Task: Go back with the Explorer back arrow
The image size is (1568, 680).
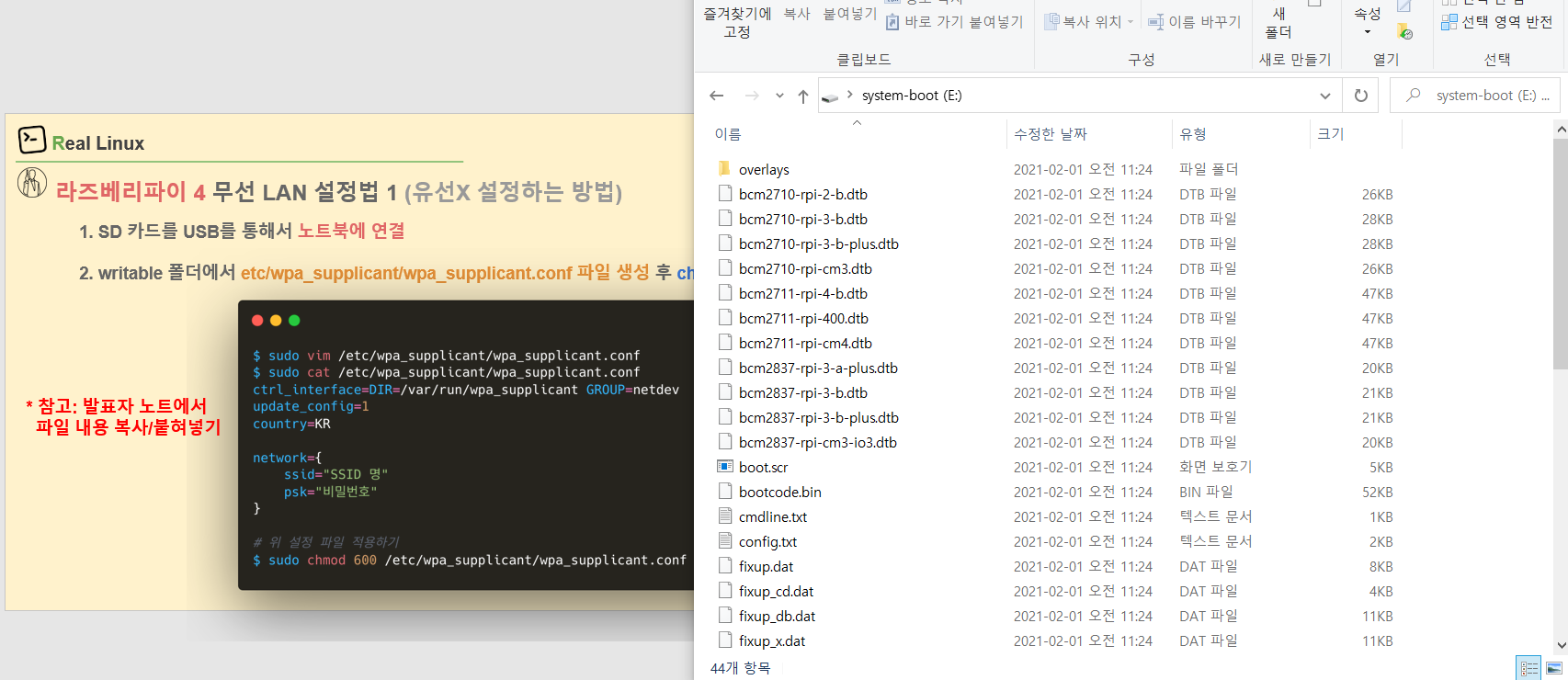Action: tap(717, 96)
